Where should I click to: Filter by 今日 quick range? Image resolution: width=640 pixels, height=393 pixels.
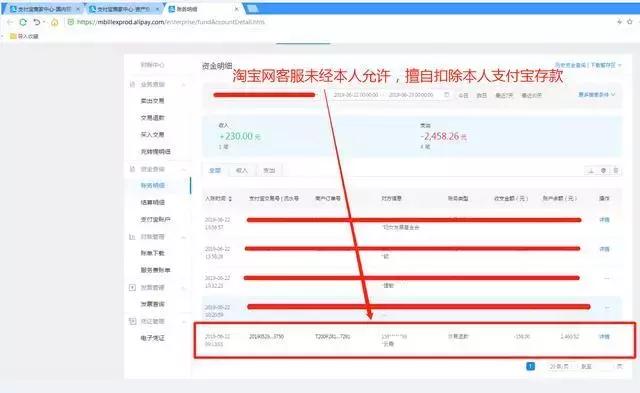[463, 95]
